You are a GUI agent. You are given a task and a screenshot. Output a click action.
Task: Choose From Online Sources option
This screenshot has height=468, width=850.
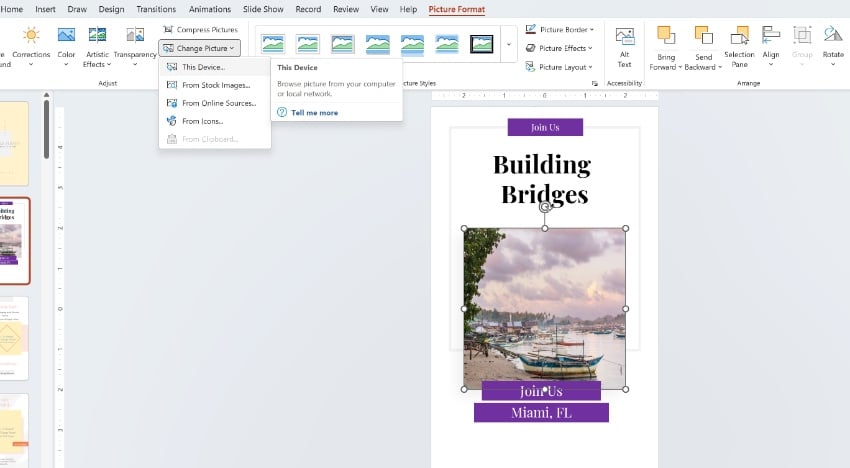point(218,103)
